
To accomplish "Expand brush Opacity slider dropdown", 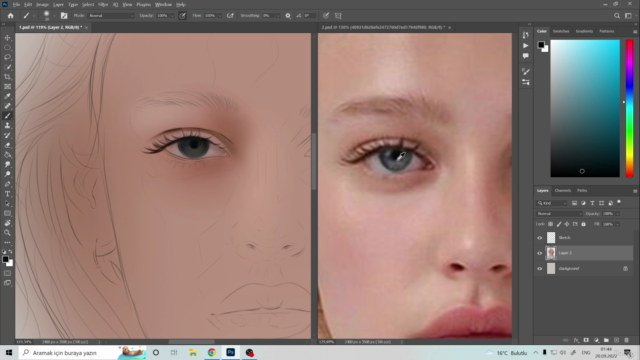I will point(172,16).
